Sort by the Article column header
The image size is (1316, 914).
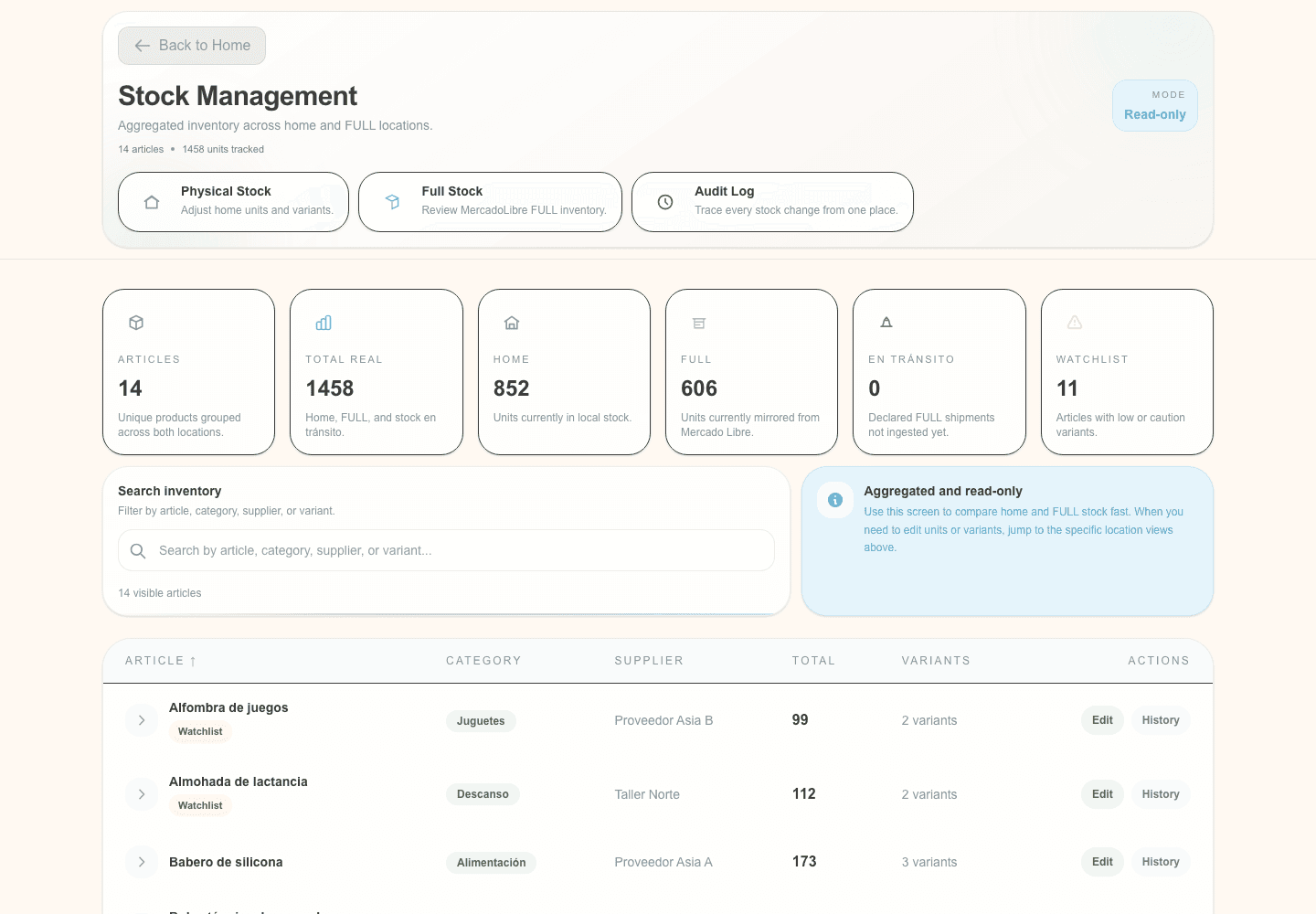pyautogui.click(x=161, y=661)
